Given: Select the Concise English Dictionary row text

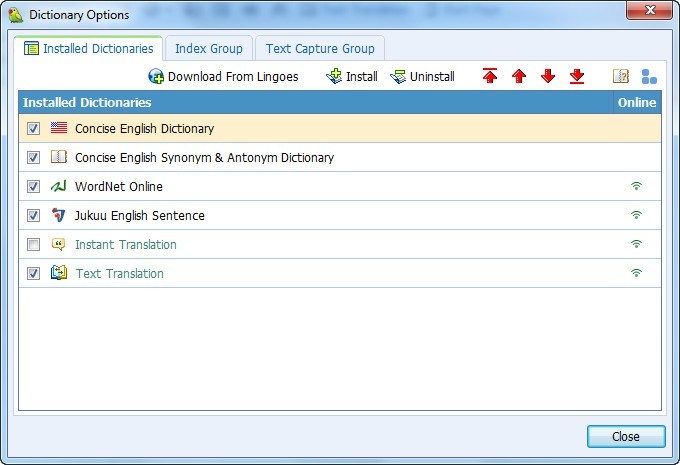Looking at the screenshot, I should [x=144, y=128].
